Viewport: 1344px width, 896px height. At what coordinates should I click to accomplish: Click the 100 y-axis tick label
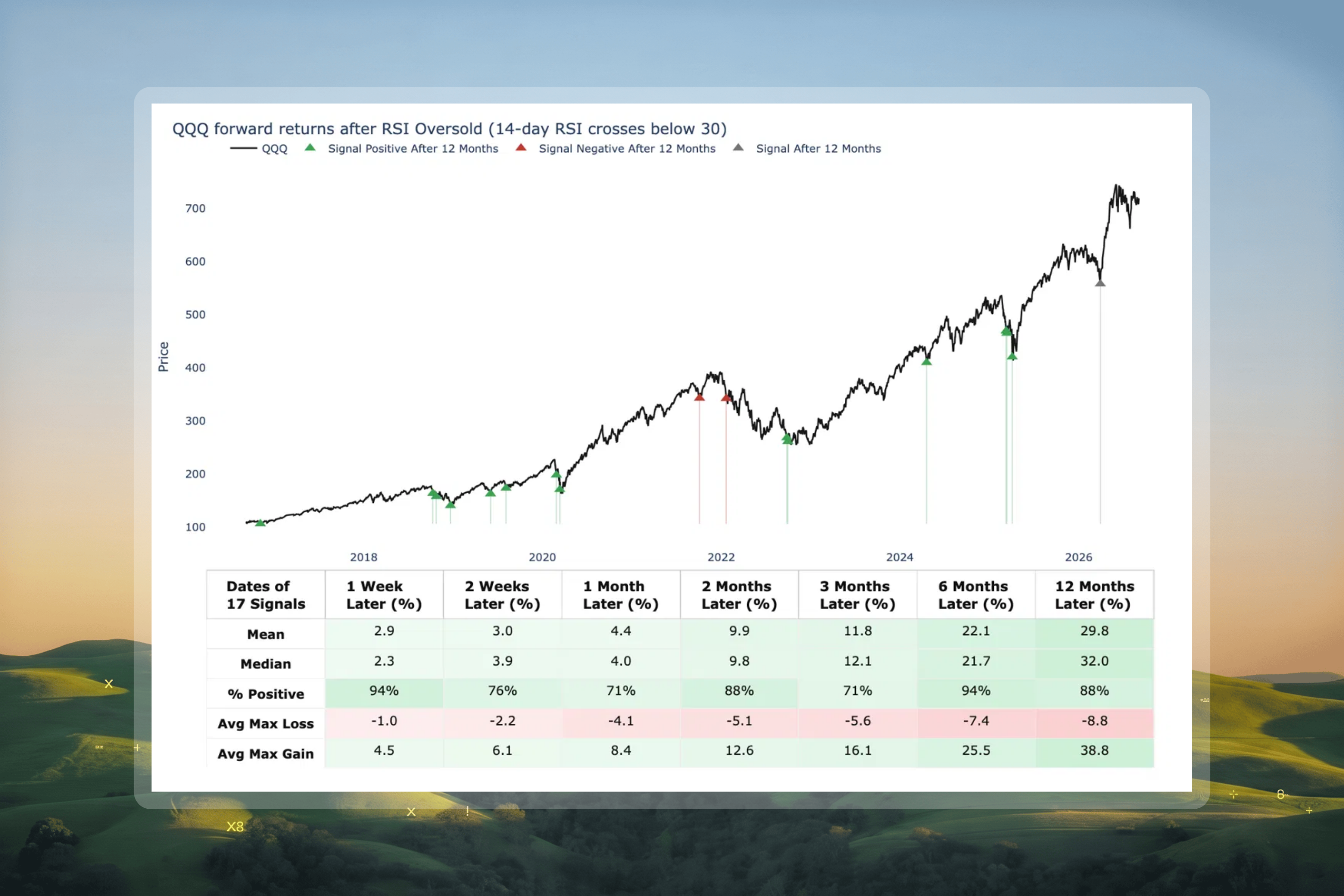coord(195,527)
